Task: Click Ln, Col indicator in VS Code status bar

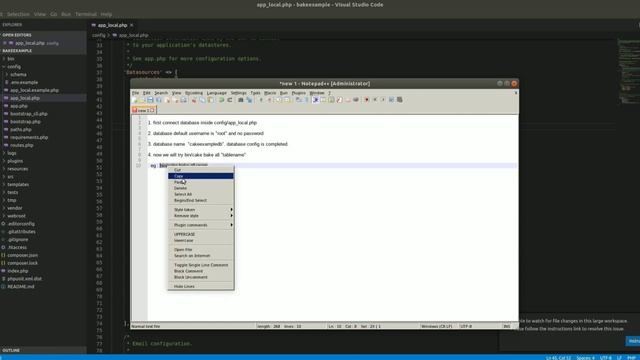Action: 558,358
